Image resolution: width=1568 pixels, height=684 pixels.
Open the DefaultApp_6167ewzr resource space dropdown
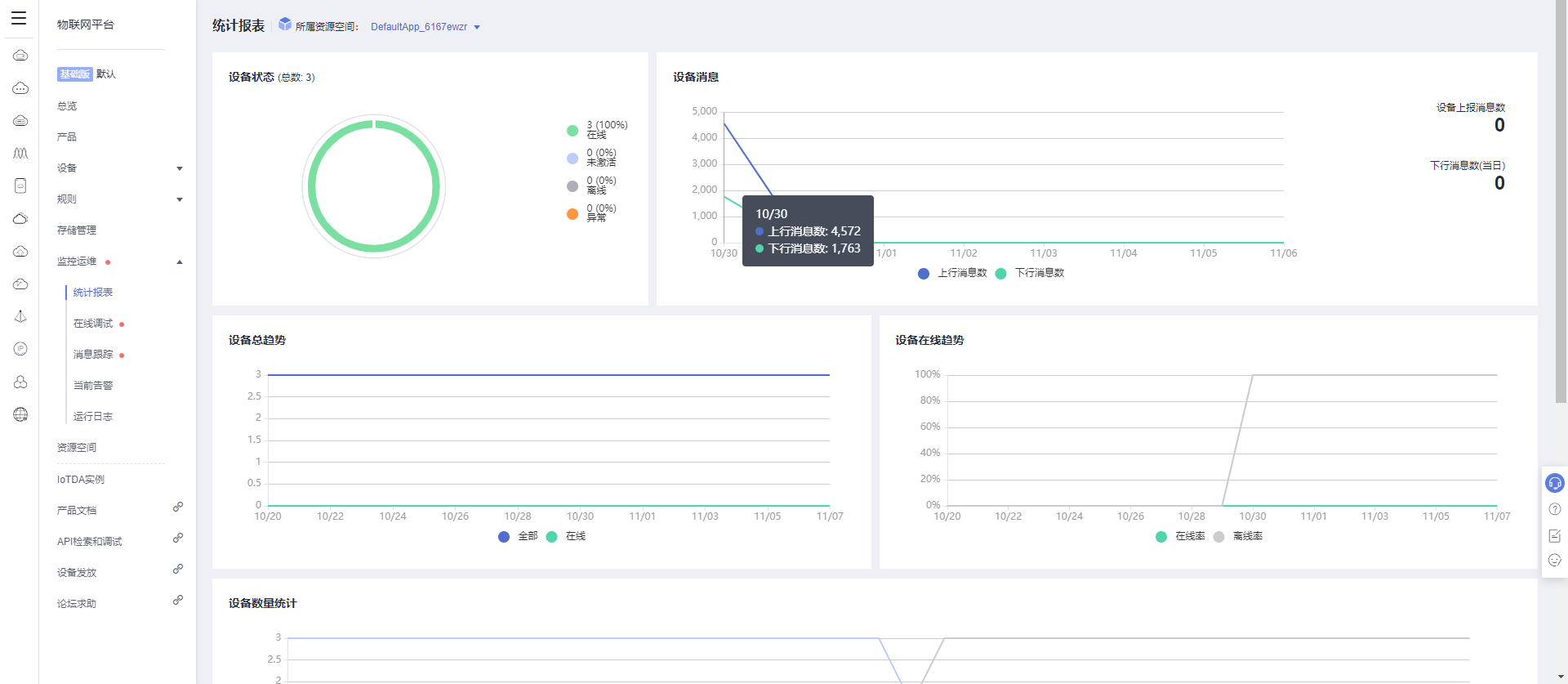coord(425,27)
